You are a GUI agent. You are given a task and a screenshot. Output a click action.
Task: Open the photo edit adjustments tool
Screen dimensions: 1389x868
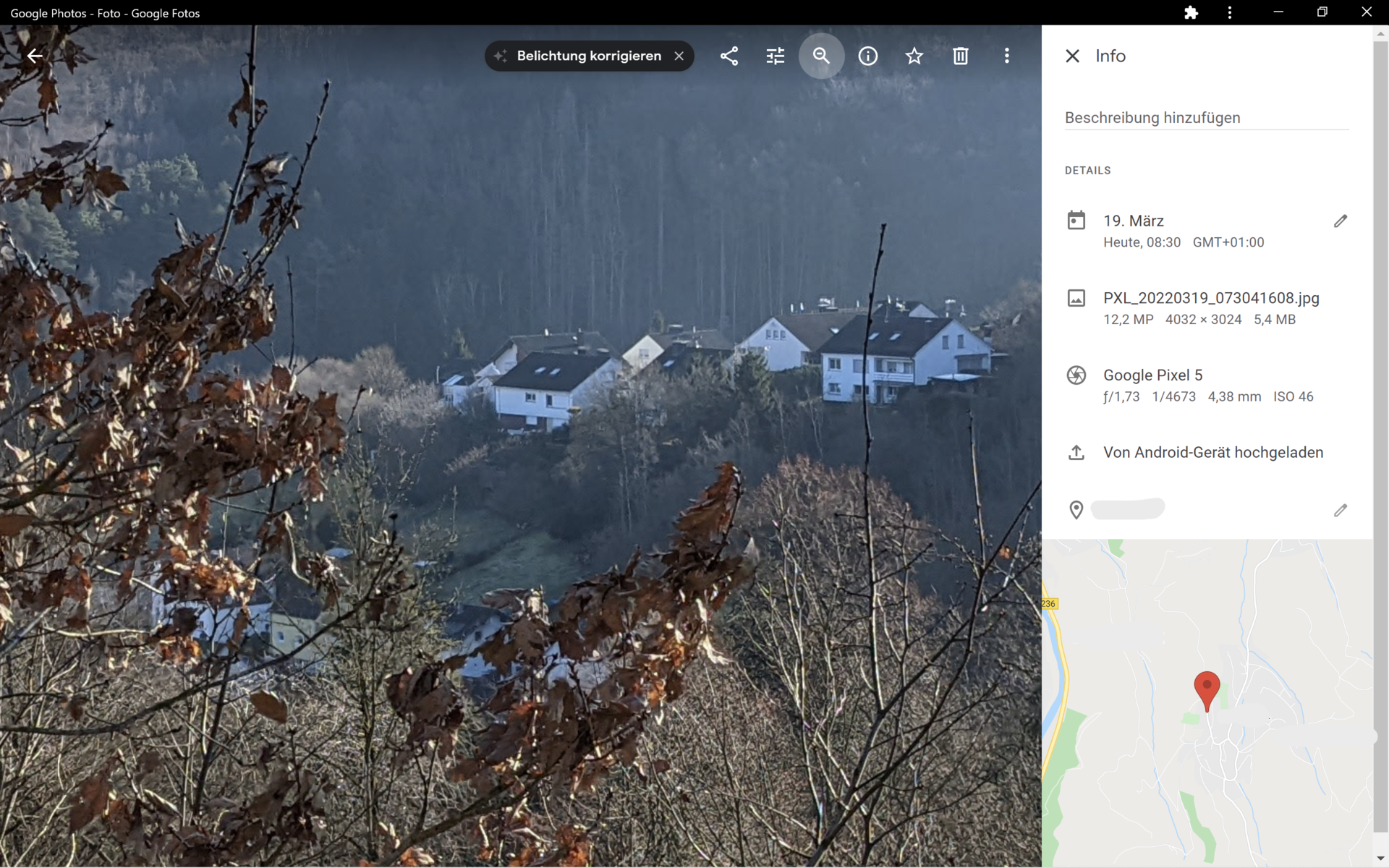[776, 56]
